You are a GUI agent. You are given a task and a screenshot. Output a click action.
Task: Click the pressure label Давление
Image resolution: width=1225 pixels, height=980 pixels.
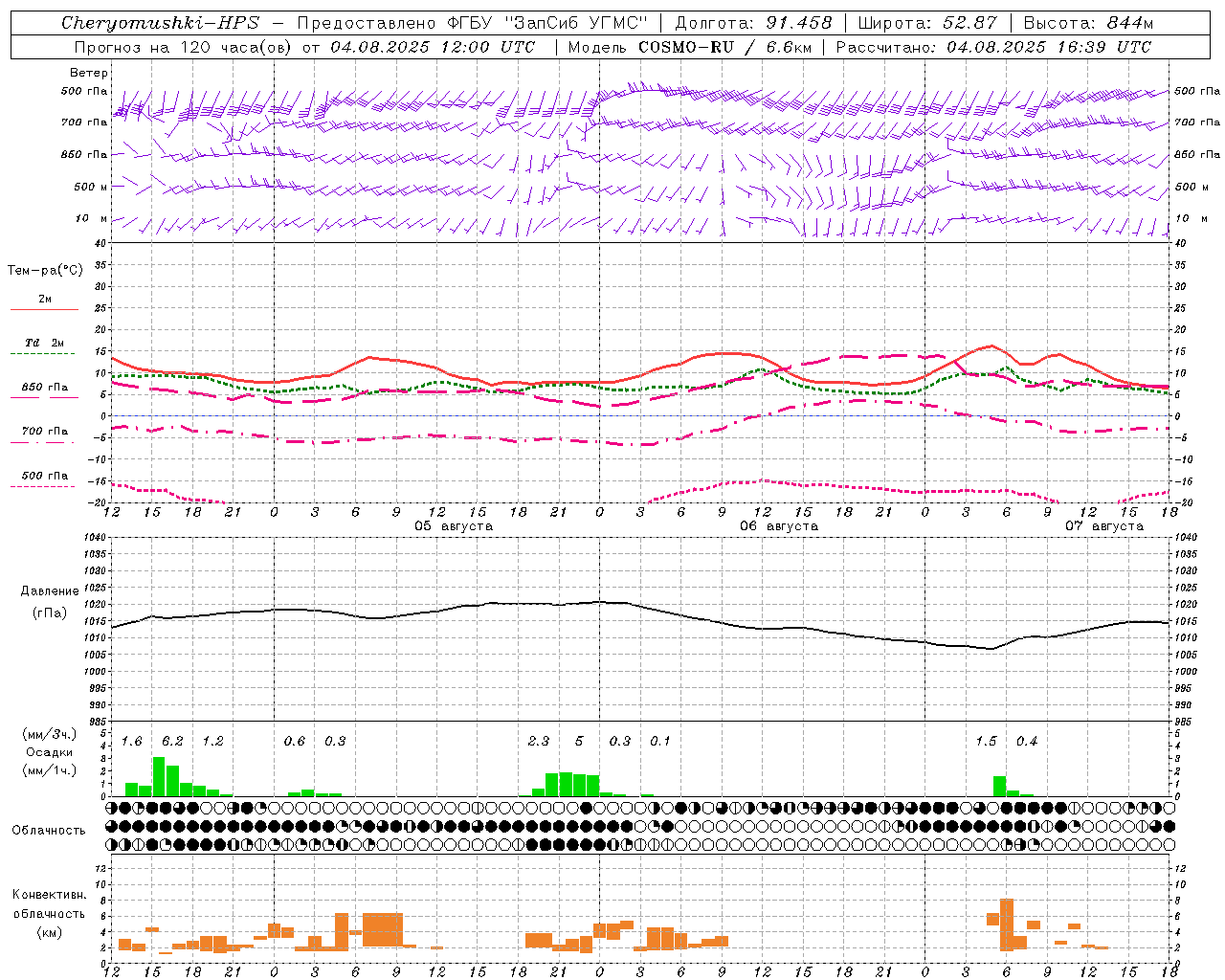[x=50, y=590]
